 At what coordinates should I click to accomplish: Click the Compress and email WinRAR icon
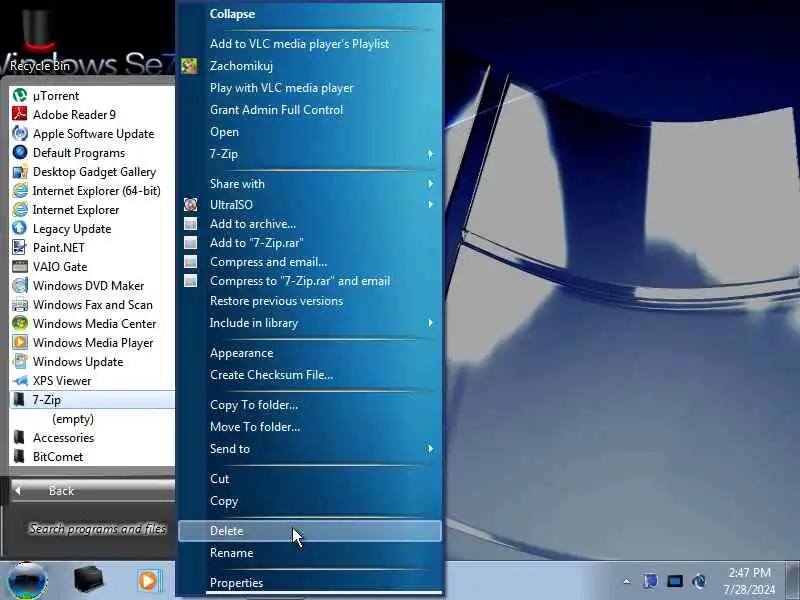tap(190, 262)
